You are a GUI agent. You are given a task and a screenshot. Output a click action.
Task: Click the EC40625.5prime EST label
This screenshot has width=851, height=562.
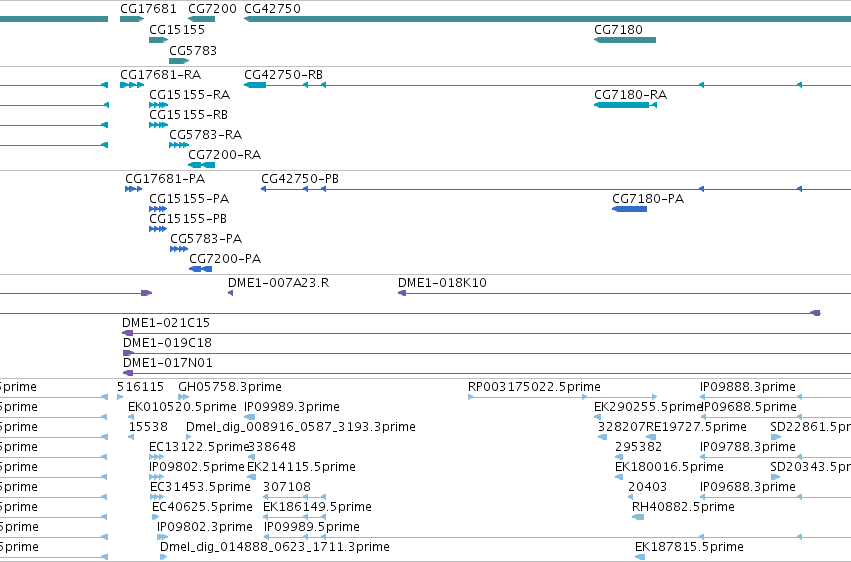(202, 508)
